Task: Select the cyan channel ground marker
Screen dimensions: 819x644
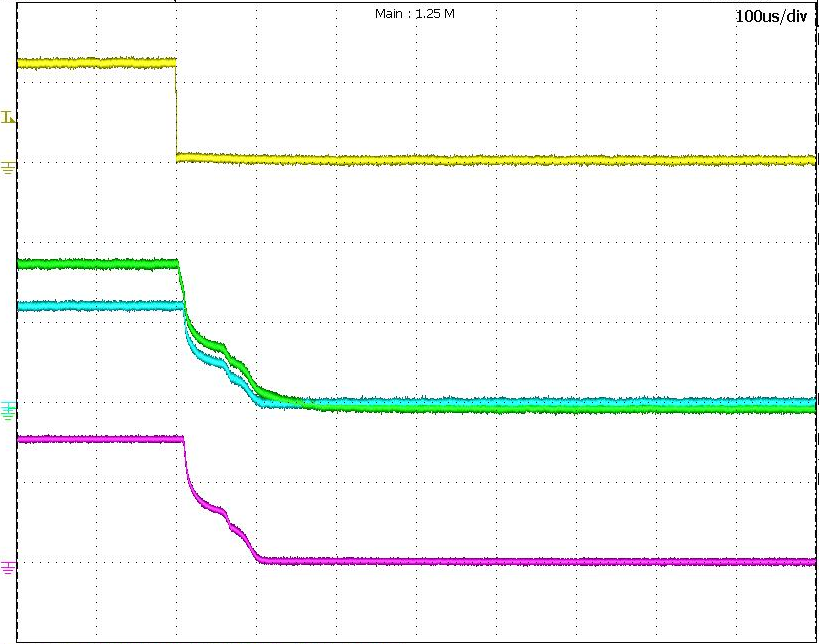Action: click(x=9, y=406)
